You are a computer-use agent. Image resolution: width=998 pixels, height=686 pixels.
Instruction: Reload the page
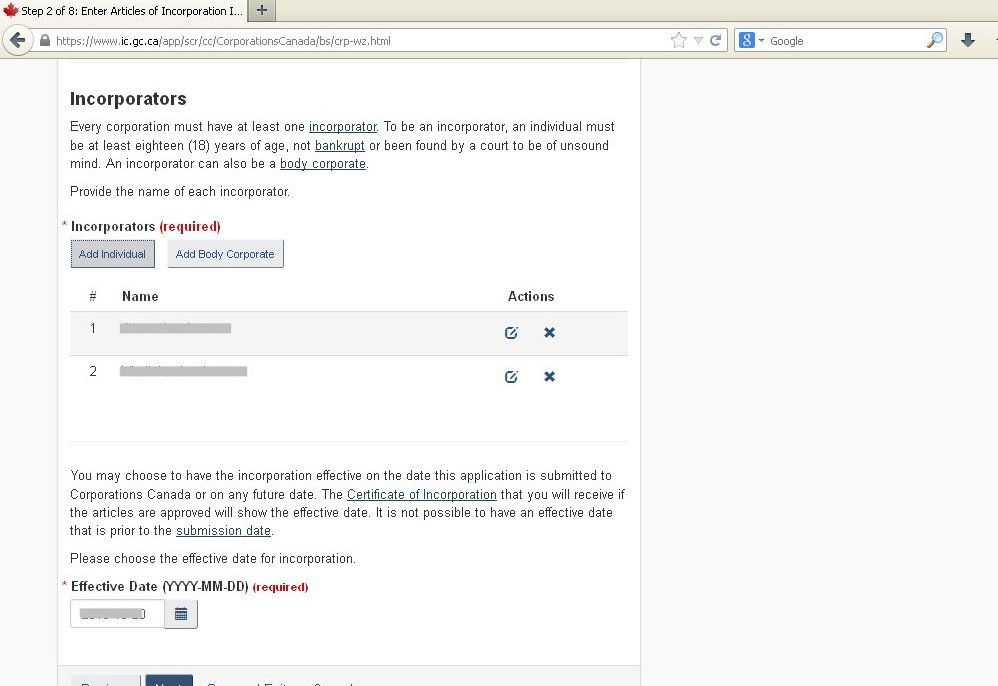(716, 41)
